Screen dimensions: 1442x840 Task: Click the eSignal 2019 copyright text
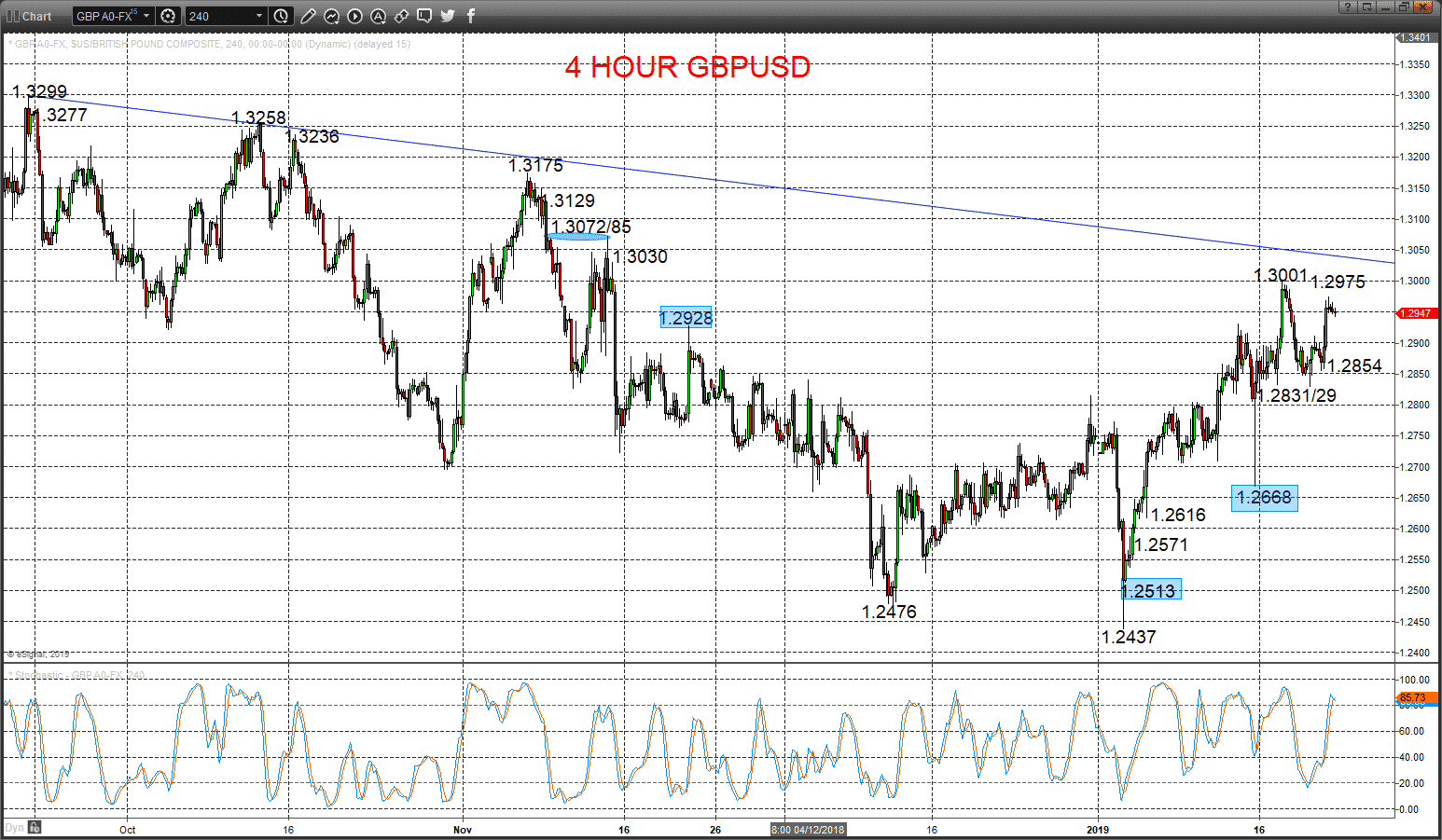point(37,654)
